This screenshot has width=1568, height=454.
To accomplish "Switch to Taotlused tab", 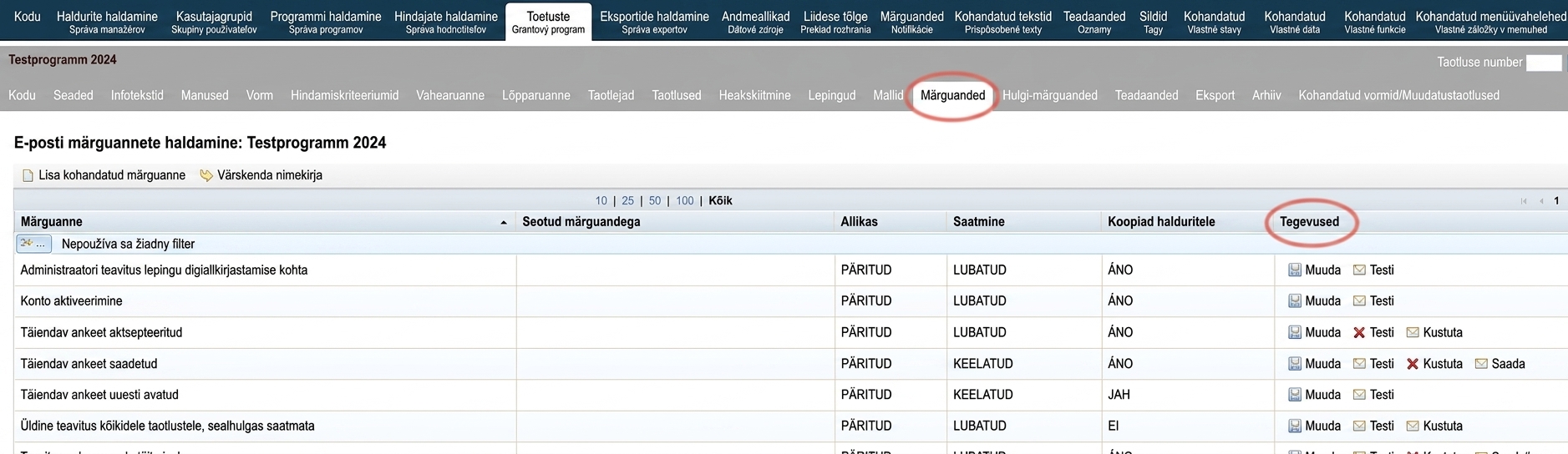I will pos(677,95).
